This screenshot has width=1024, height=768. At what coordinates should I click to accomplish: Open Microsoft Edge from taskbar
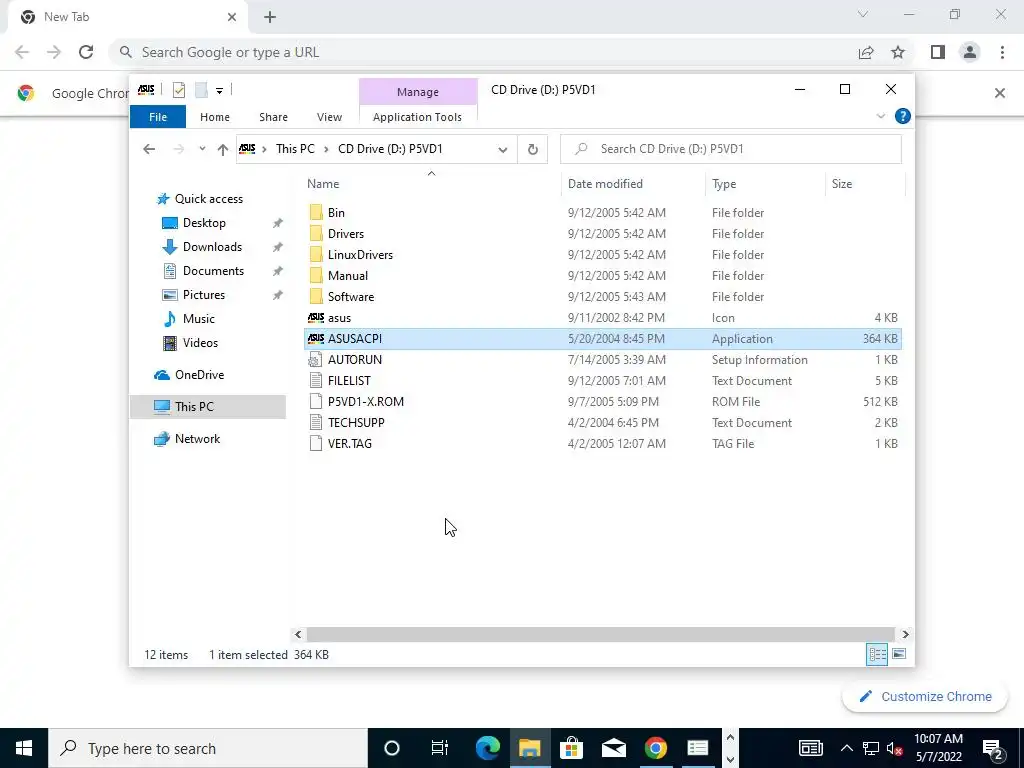click(x=487, y=748)
